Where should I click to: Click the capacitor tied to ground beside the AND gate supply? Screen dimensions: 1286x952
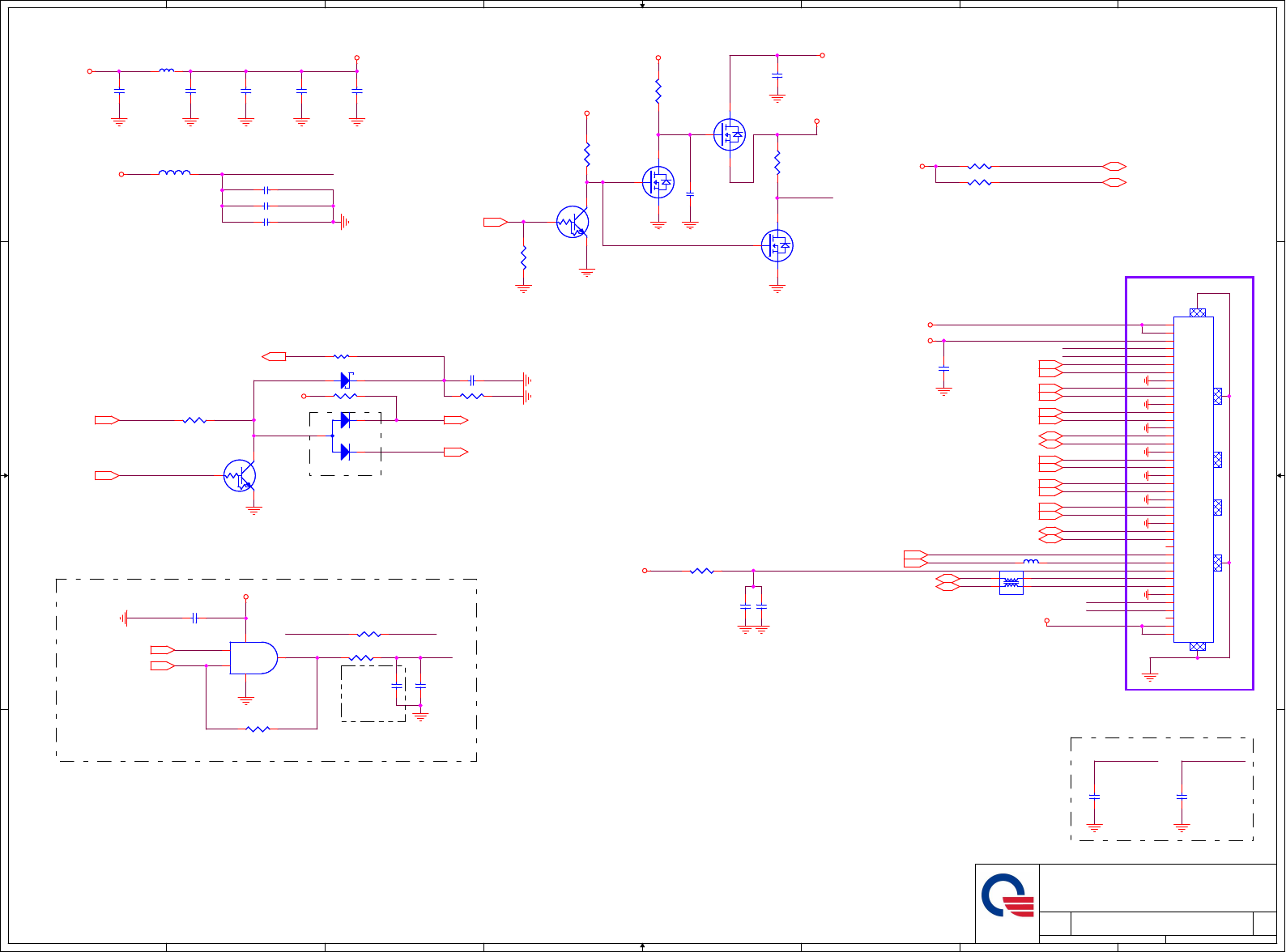(x=194, y=618)
